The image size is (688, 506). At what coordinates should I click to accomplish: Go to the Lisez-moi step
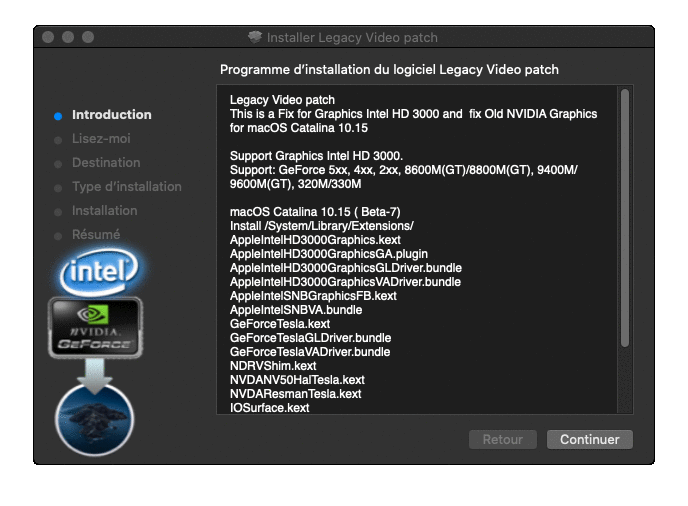pyautogui.click(x=101, y=139)
